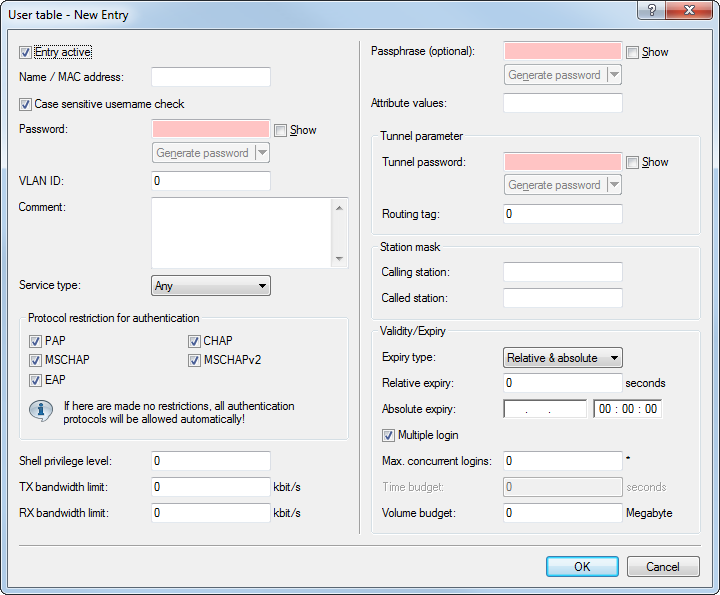Expand the Expiry type dropdown
Viewport: 720px width, 595px height.
point(562,358)
